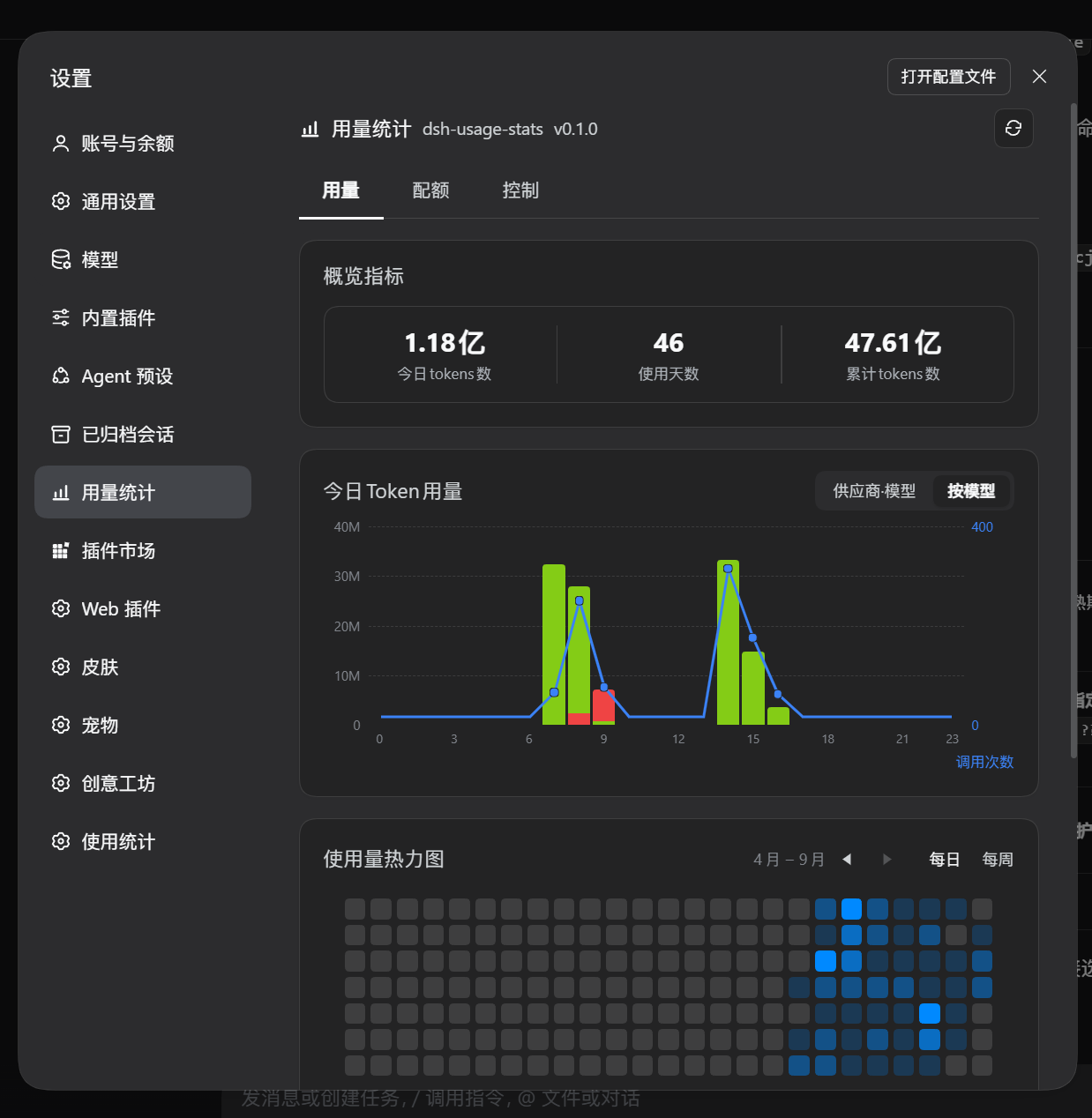1092x1118 pixels.
Task: Click the 用量统计 bar chart sidebar icon
Action: [x=61, y=493]
